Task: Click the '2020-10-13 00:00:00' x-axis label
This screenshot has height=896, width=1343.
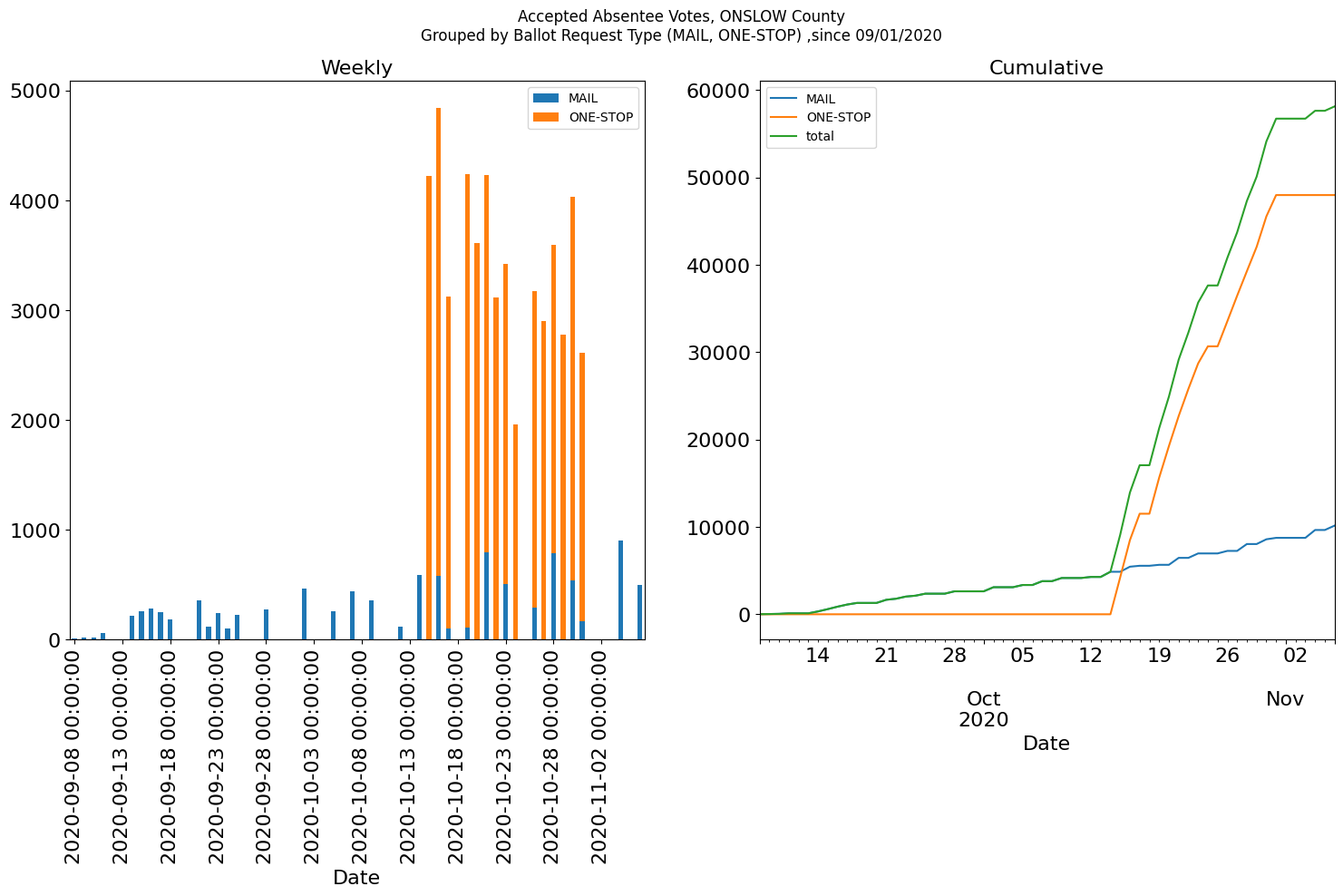Action: [x=410, y=755]
